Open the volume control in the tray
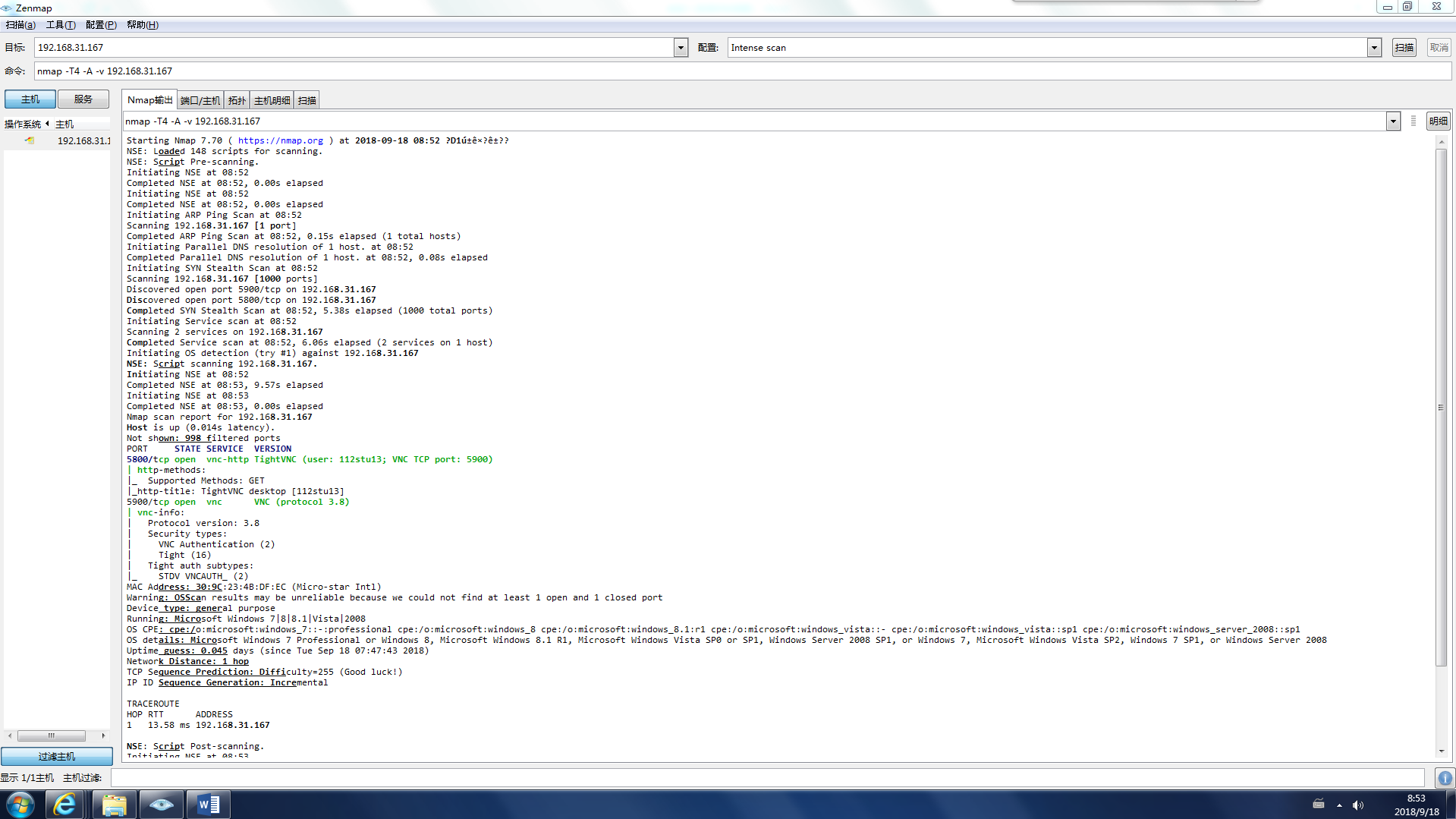This screenshot has height=819, width=1456. pyautogui.click(x=1357, y=805)
